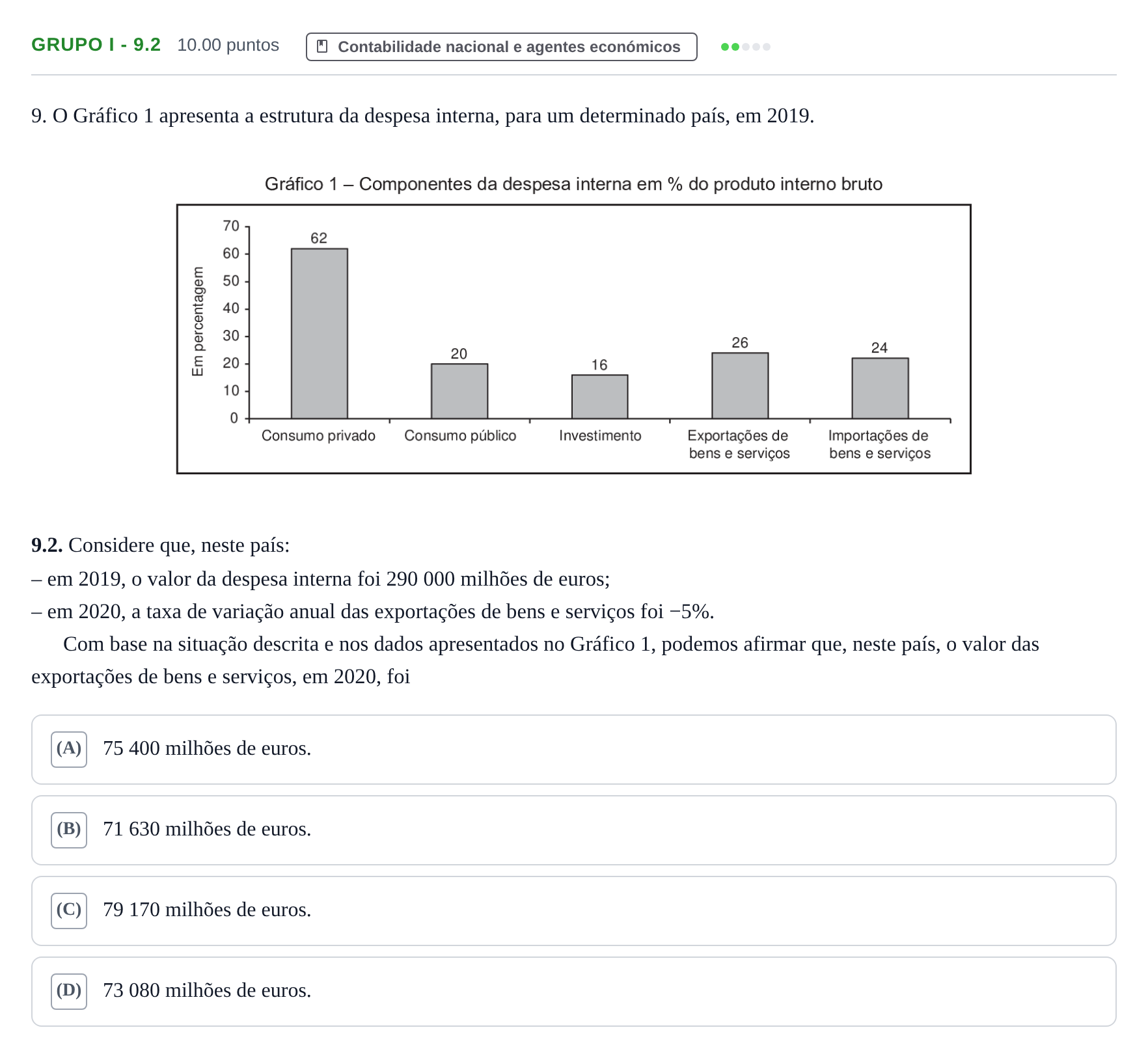1148x1058 pixels.
Task: Click the value label 26 above bar
Action: [x=740, y=343]
